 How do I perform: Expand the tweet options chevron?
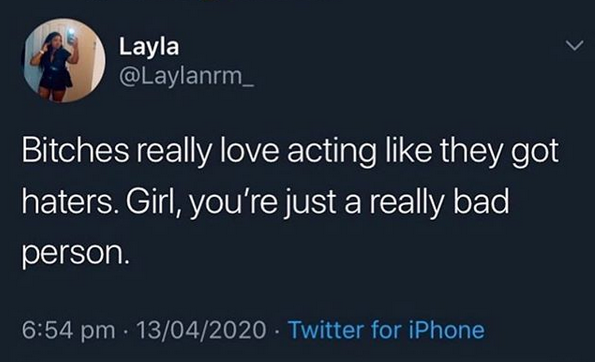point(575,46)
